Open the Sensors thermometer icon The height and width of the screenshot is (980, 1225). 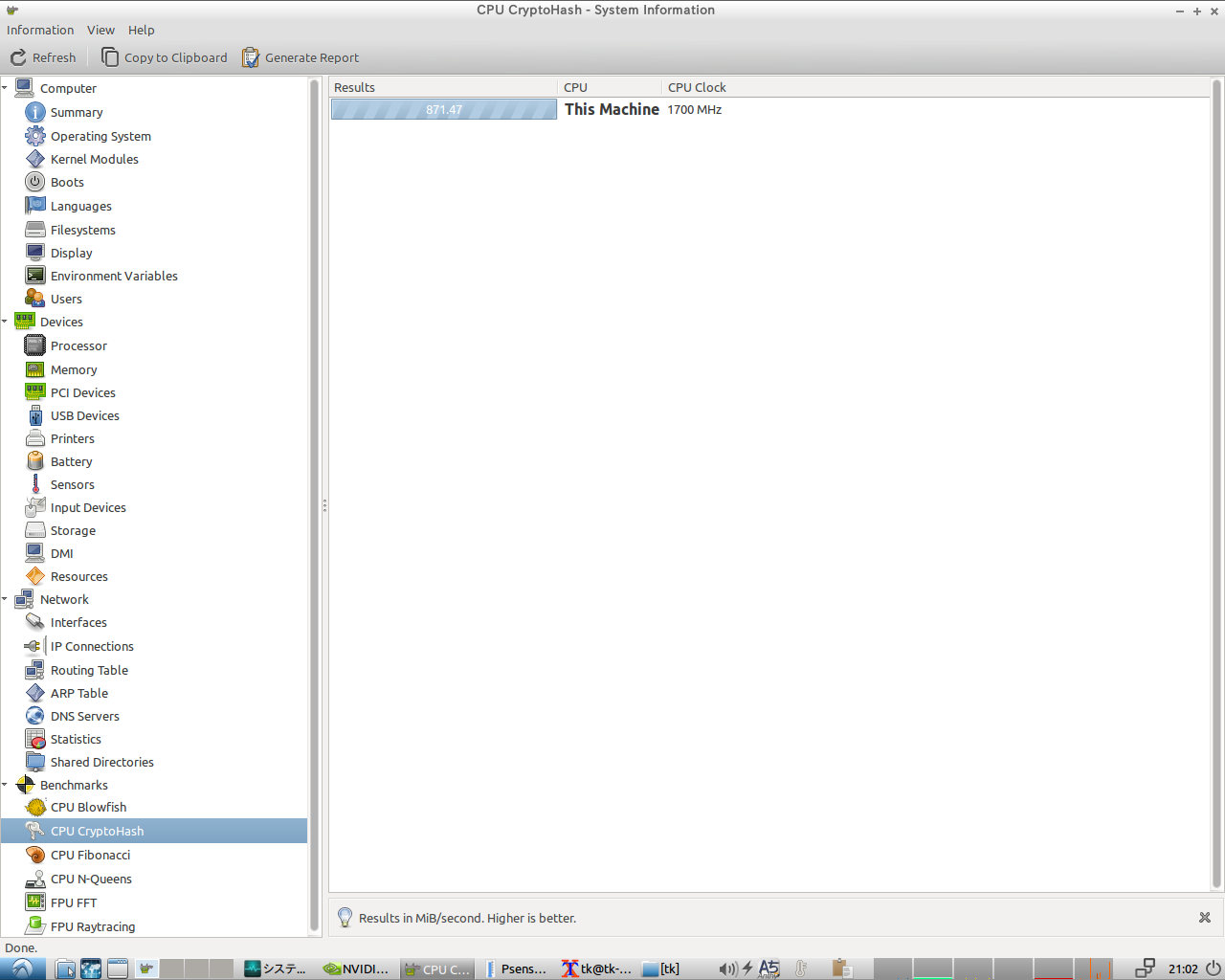[35, 484]
